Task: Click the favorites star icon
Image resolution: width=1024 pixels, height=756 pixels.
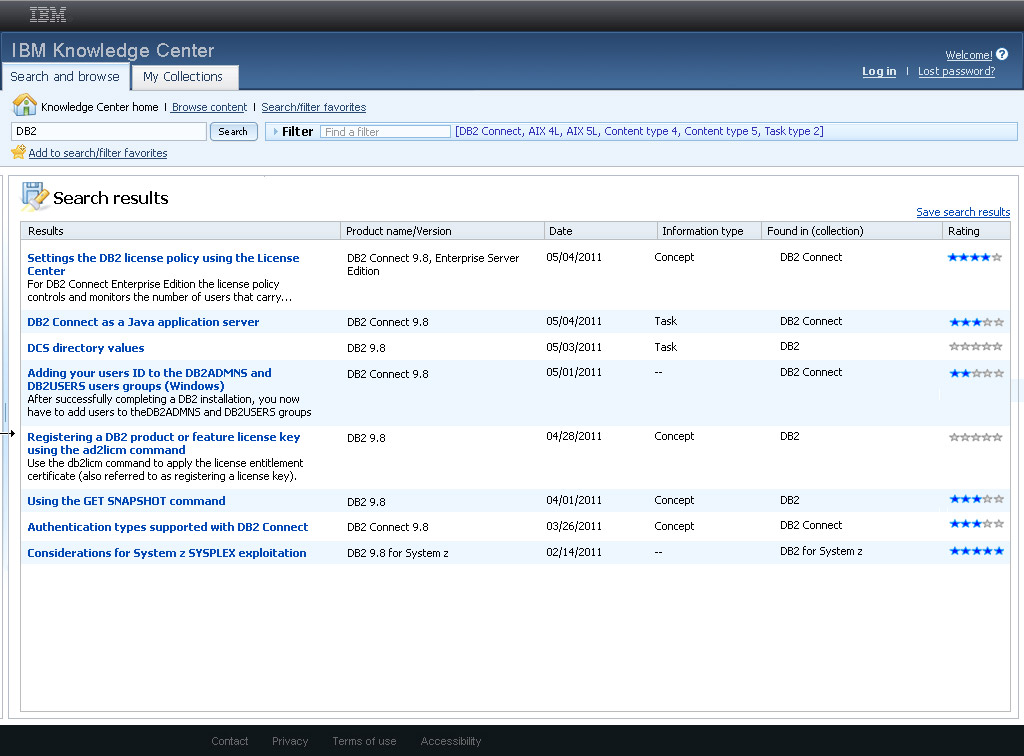Action: tap(18, 153)
